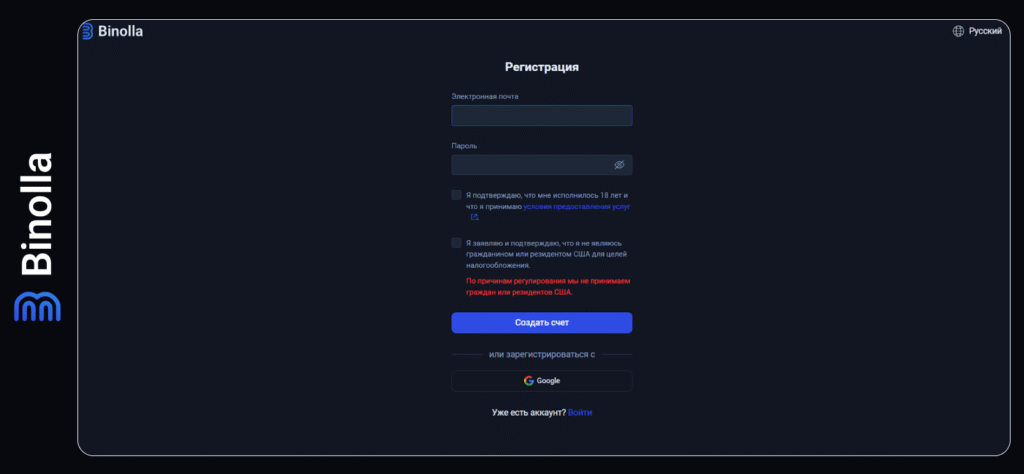Screen dimensions: 1024x474
Task: Click the Binolla header brand name text
Action: pyautogui.click(x=120, y=31)
